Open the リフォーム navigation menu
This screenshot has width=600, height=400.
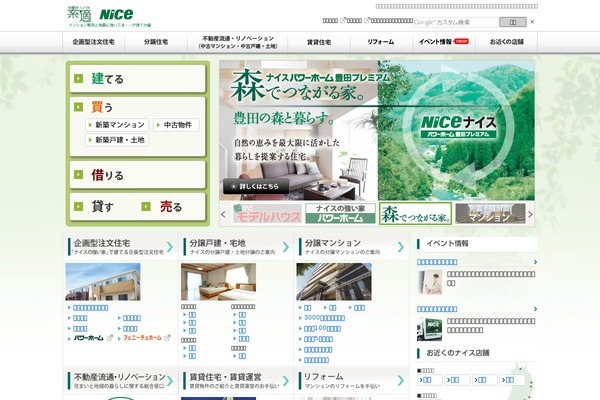tap(381, 42)
